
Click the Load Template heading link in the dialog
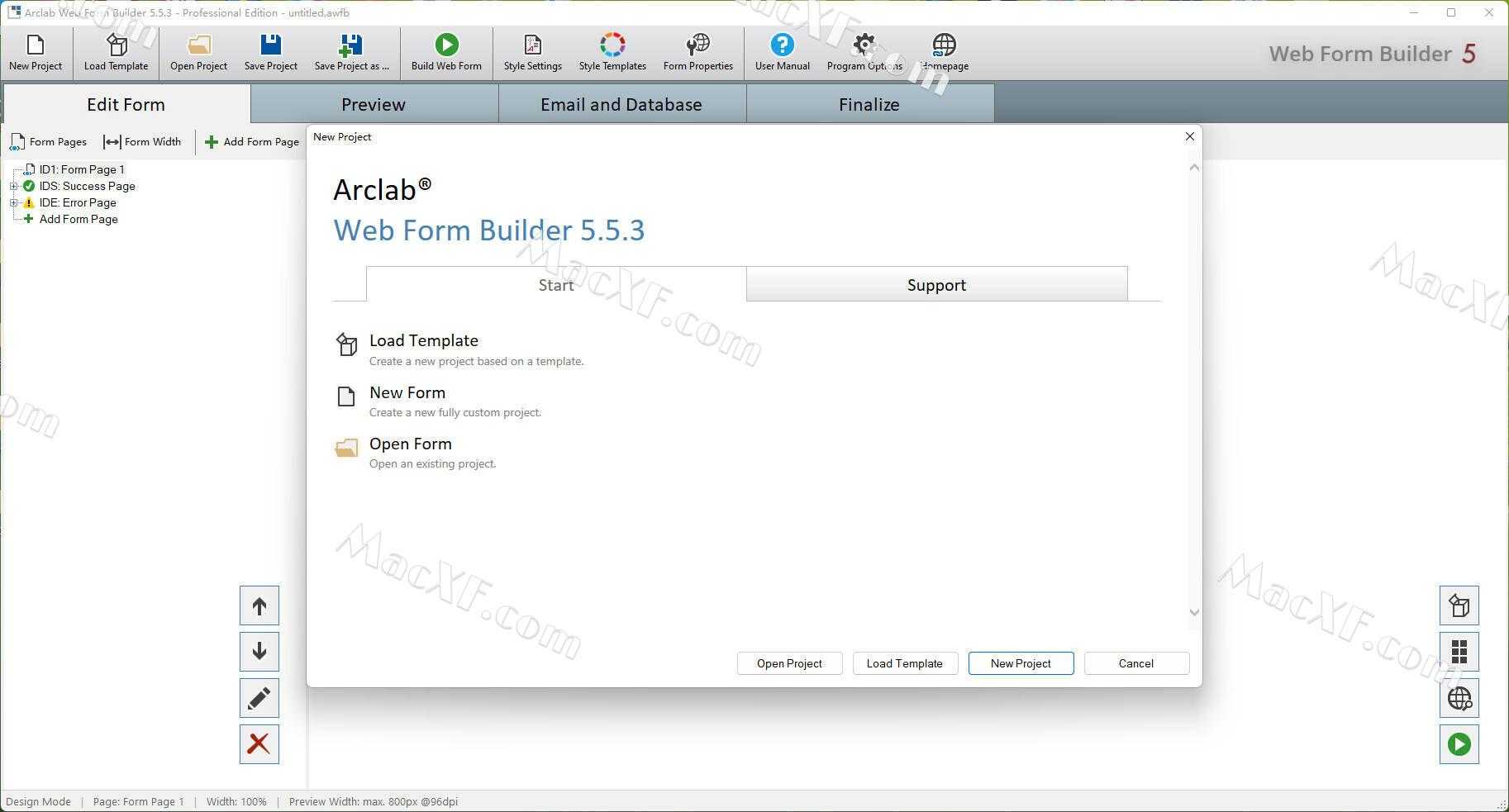(x=424, y=340)
